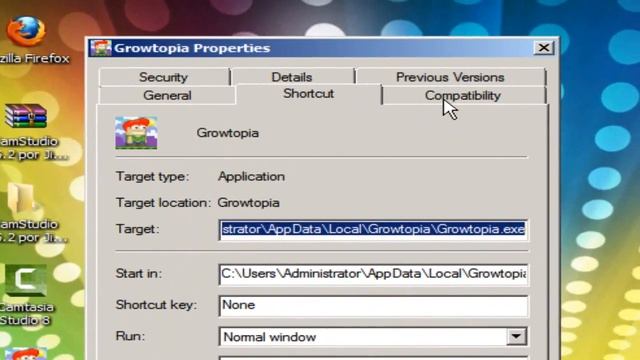
Task: Open the Security tab
Action: pos(164,77)
